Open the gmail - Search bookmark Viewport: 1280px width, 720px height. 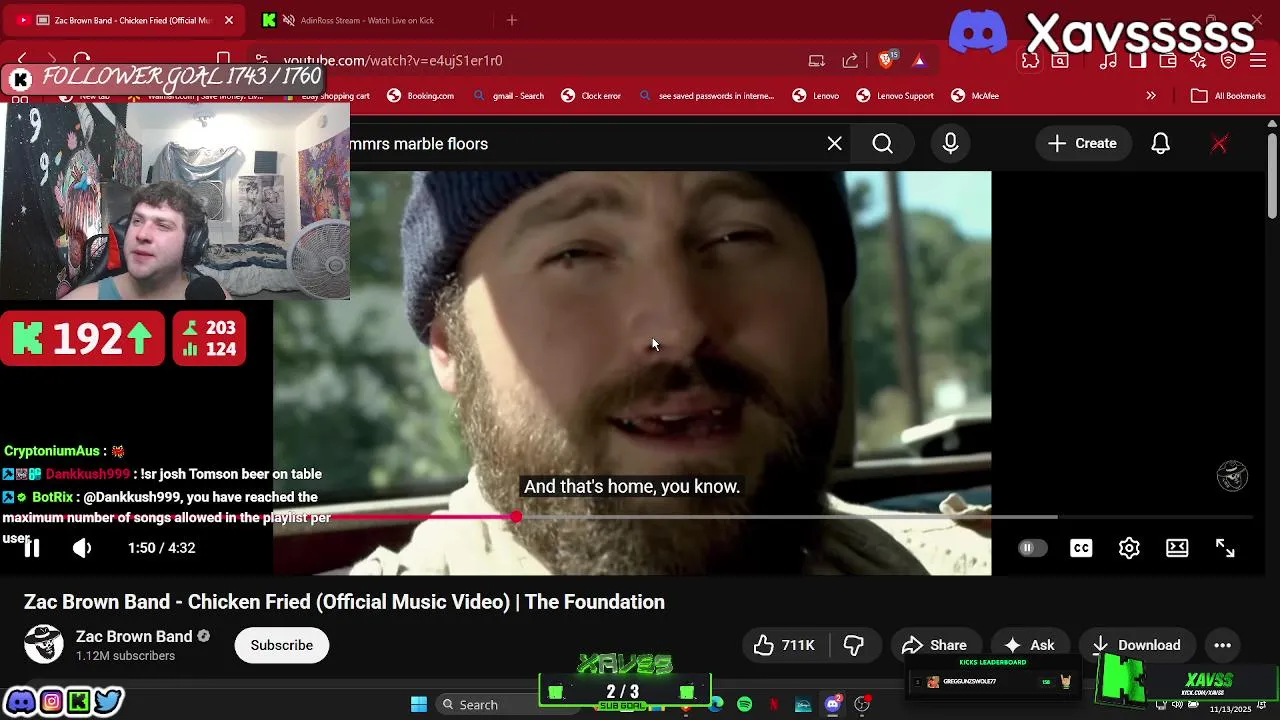click(508, 96)
